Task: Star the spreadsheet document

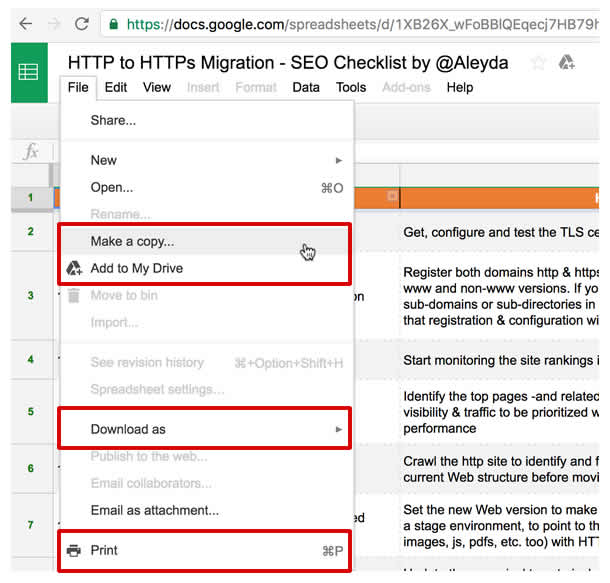Action: (538, 63)
